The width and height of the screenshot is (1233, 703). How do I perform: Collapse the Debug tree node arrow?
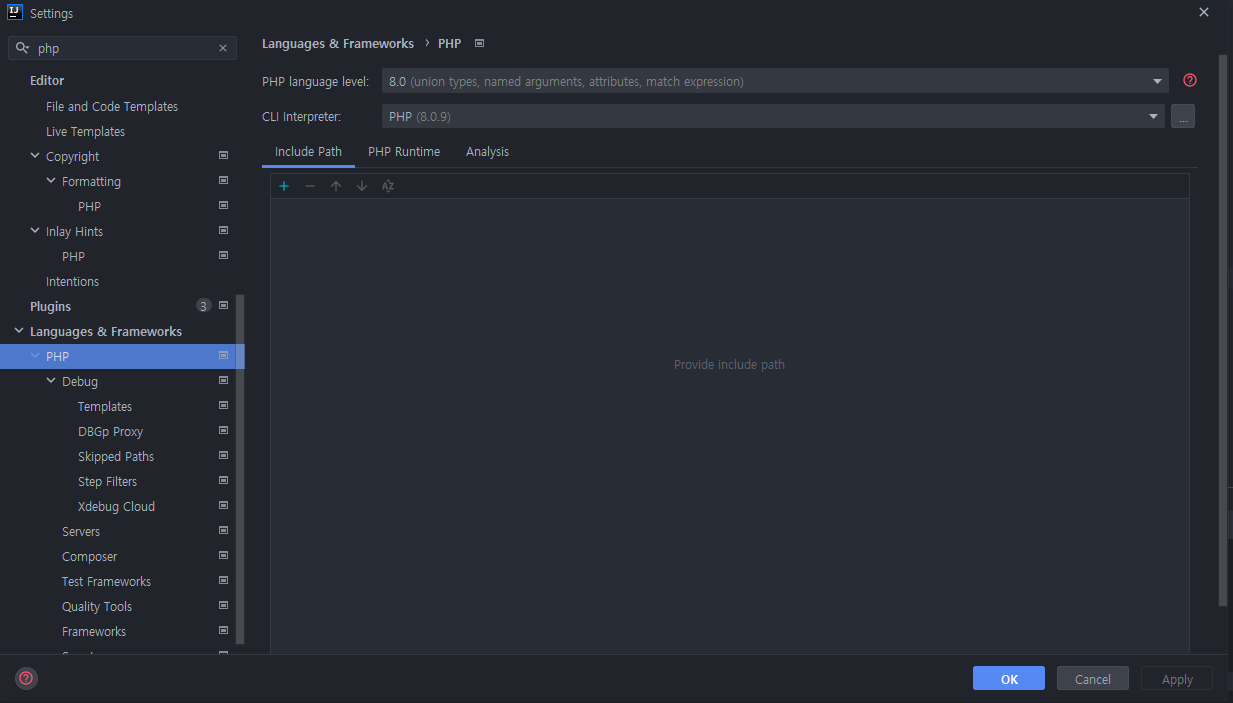click(51, 381)
